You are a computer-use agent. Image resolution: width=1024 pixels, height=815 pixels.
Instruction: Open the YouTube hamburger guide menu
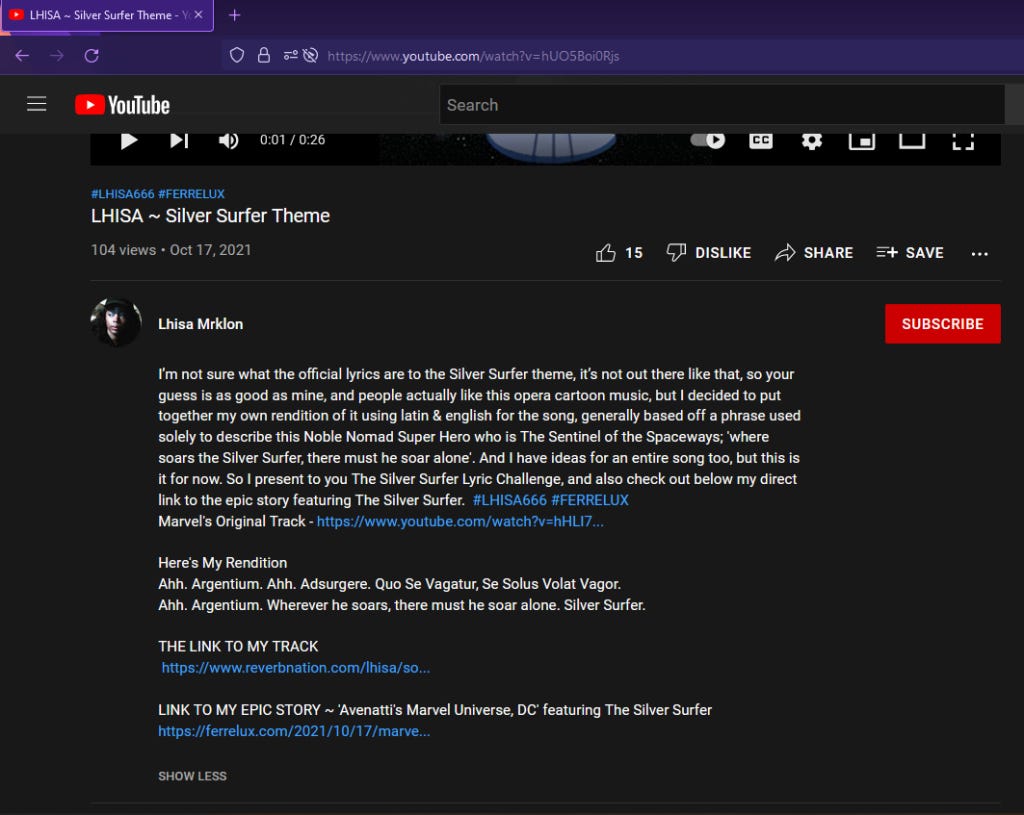pos(37,104)
